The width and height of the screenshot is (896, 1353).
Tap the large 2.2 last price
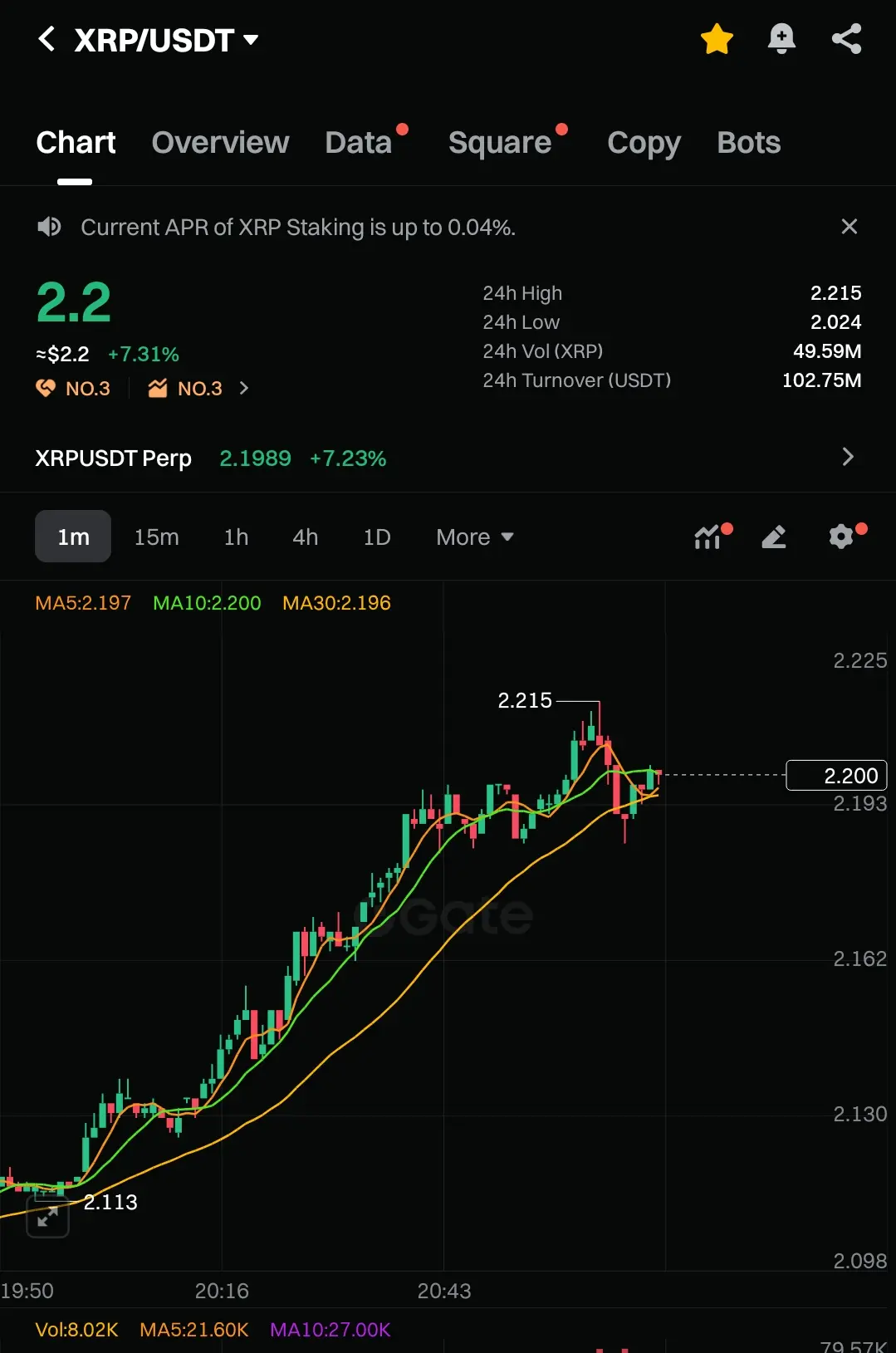point(74,303)
